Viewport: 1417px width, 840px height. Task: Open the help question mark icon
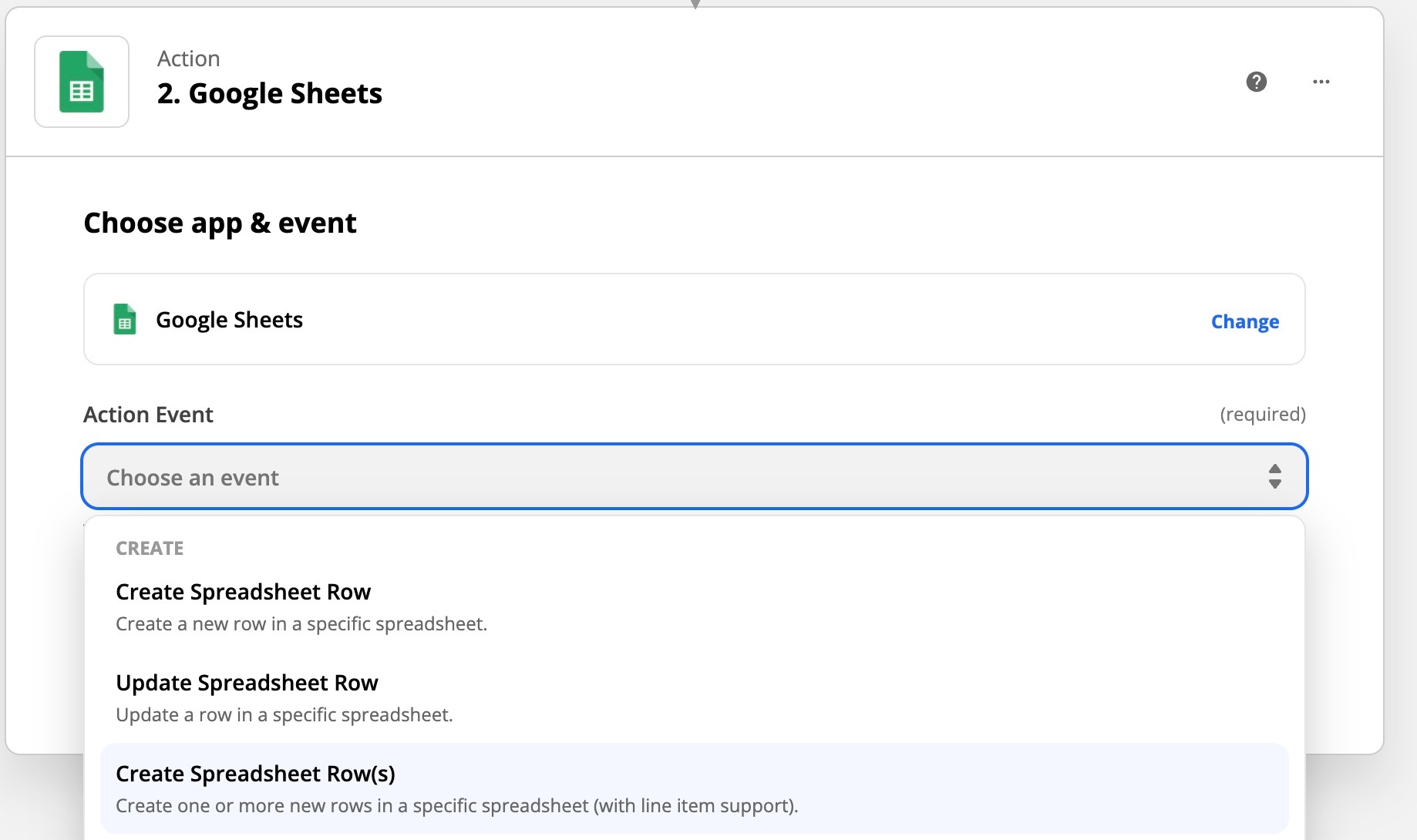pos(1257,82)
